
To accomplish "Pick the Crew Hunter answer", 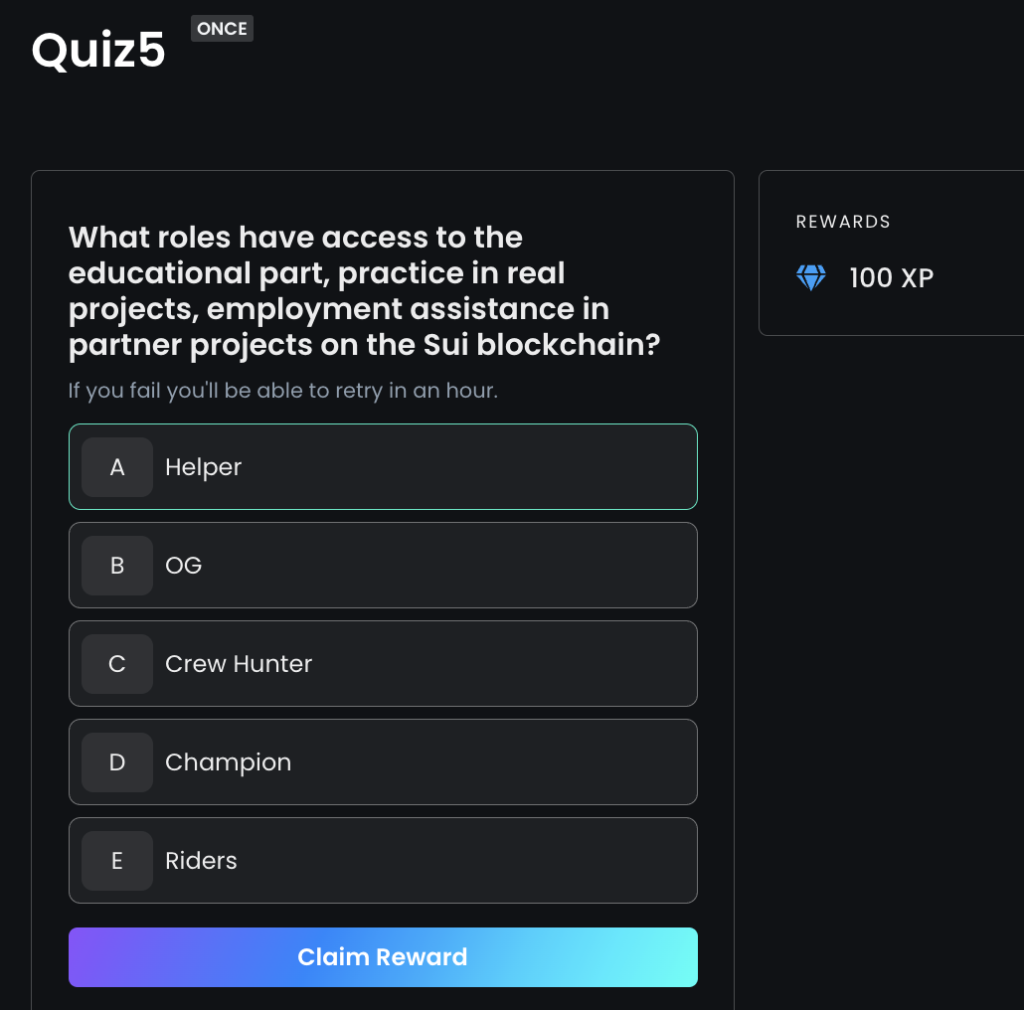I will 383,664.
